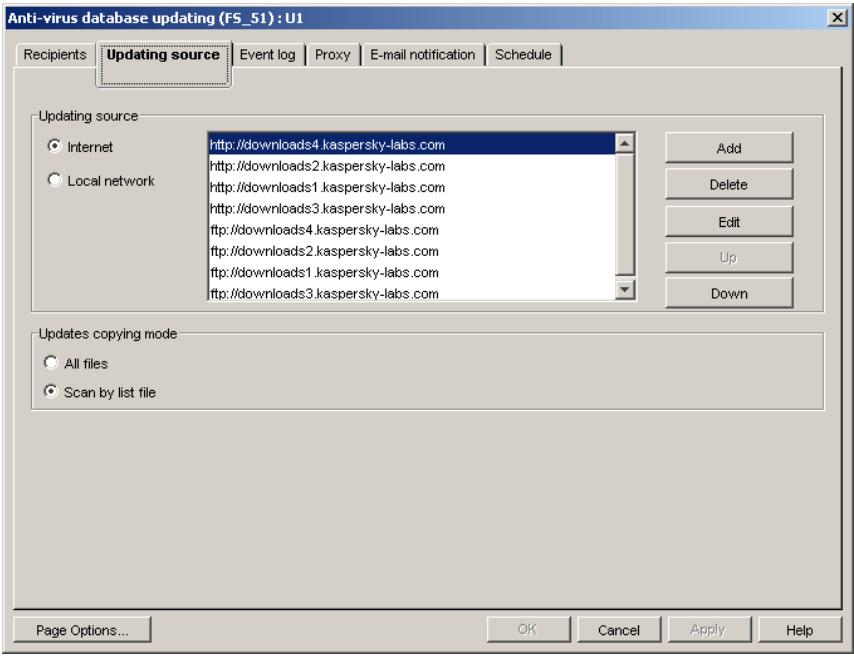Select http://downloads1.kaspersky-labs.com entry
This screenshot has height=656, width=854.
pyautogui.click(x=412, y=187)
